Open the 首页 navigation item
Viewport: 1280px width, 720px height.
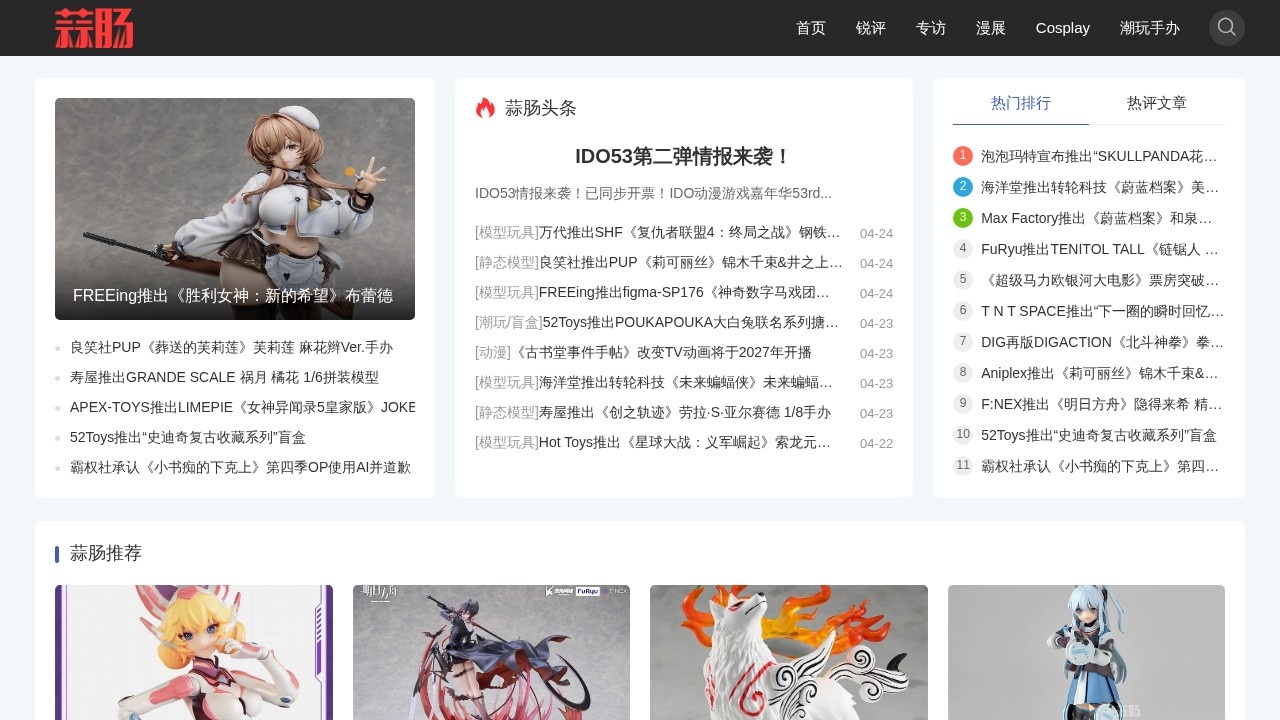[810, 28]
